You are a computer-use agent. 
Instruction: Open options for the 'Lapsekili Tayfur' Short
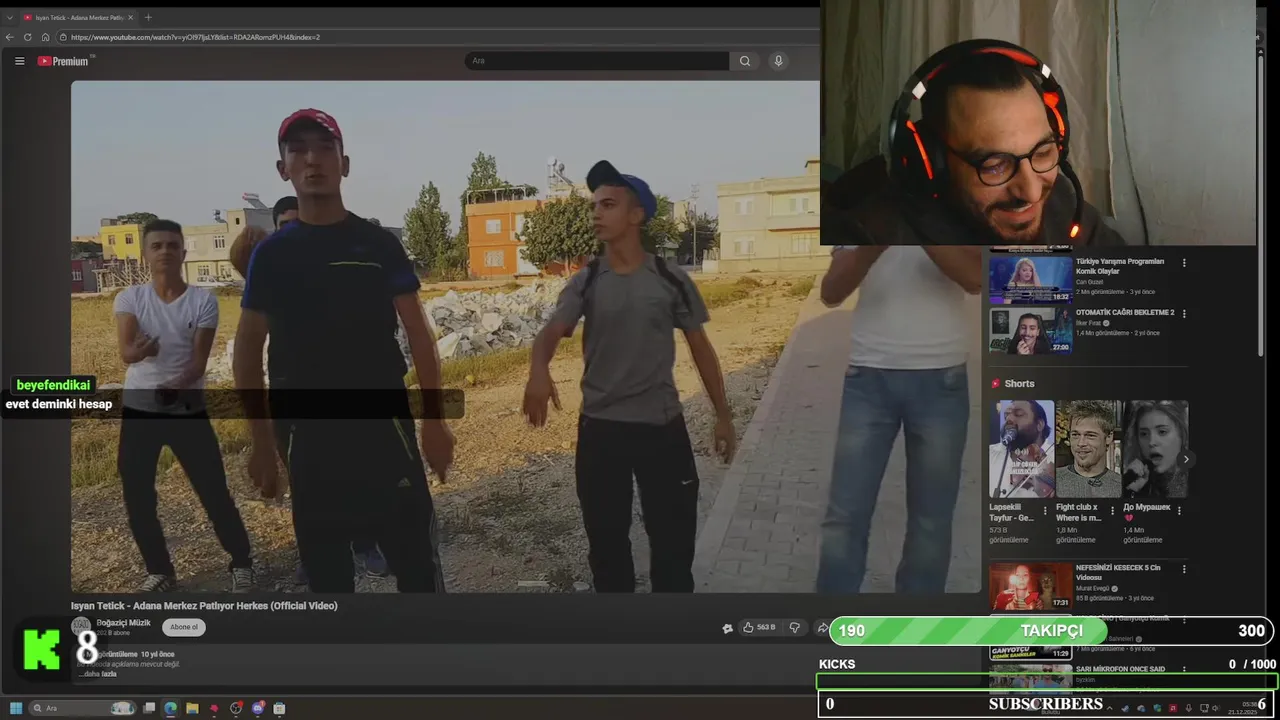(1046, 510)
